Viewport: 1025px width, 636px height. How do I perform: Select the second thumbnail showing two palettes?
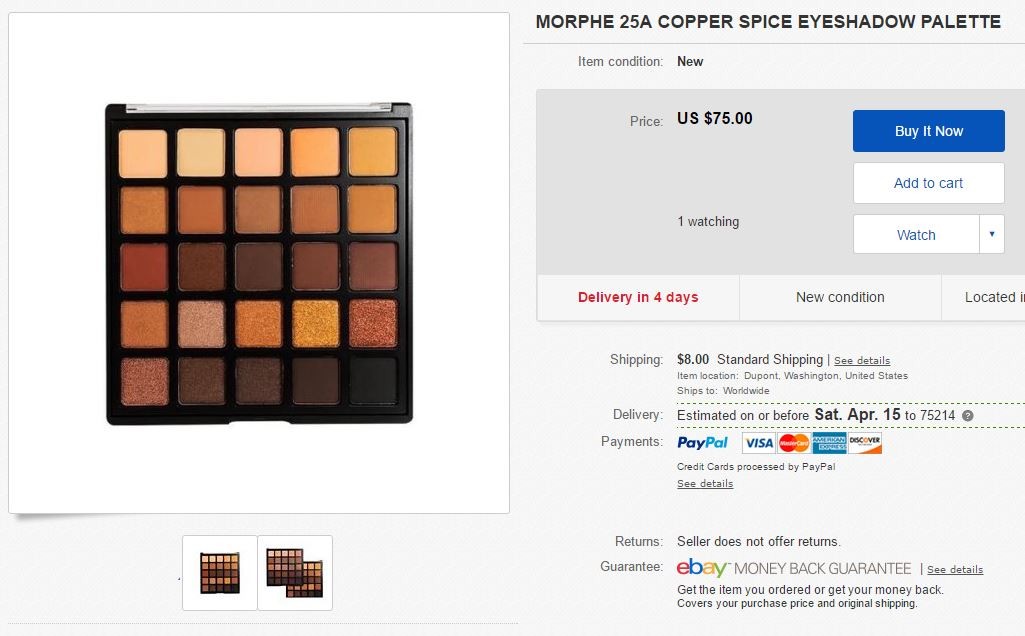(295, 573)
